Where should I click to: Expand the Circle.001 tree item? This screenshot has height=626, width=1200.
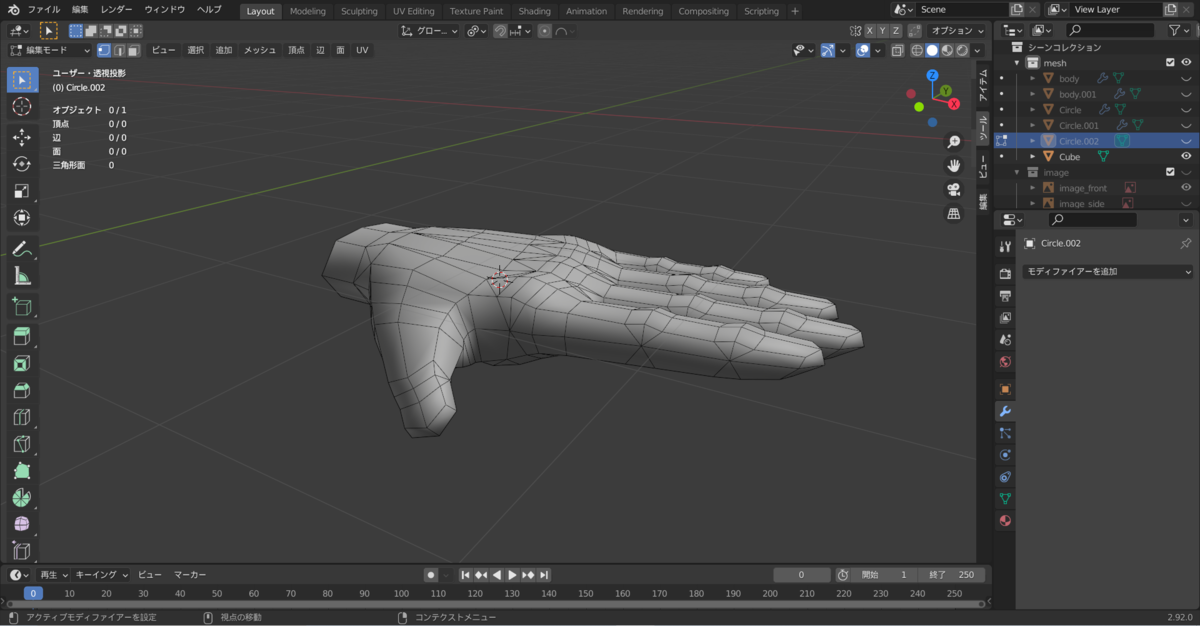tap(1033, 125)
